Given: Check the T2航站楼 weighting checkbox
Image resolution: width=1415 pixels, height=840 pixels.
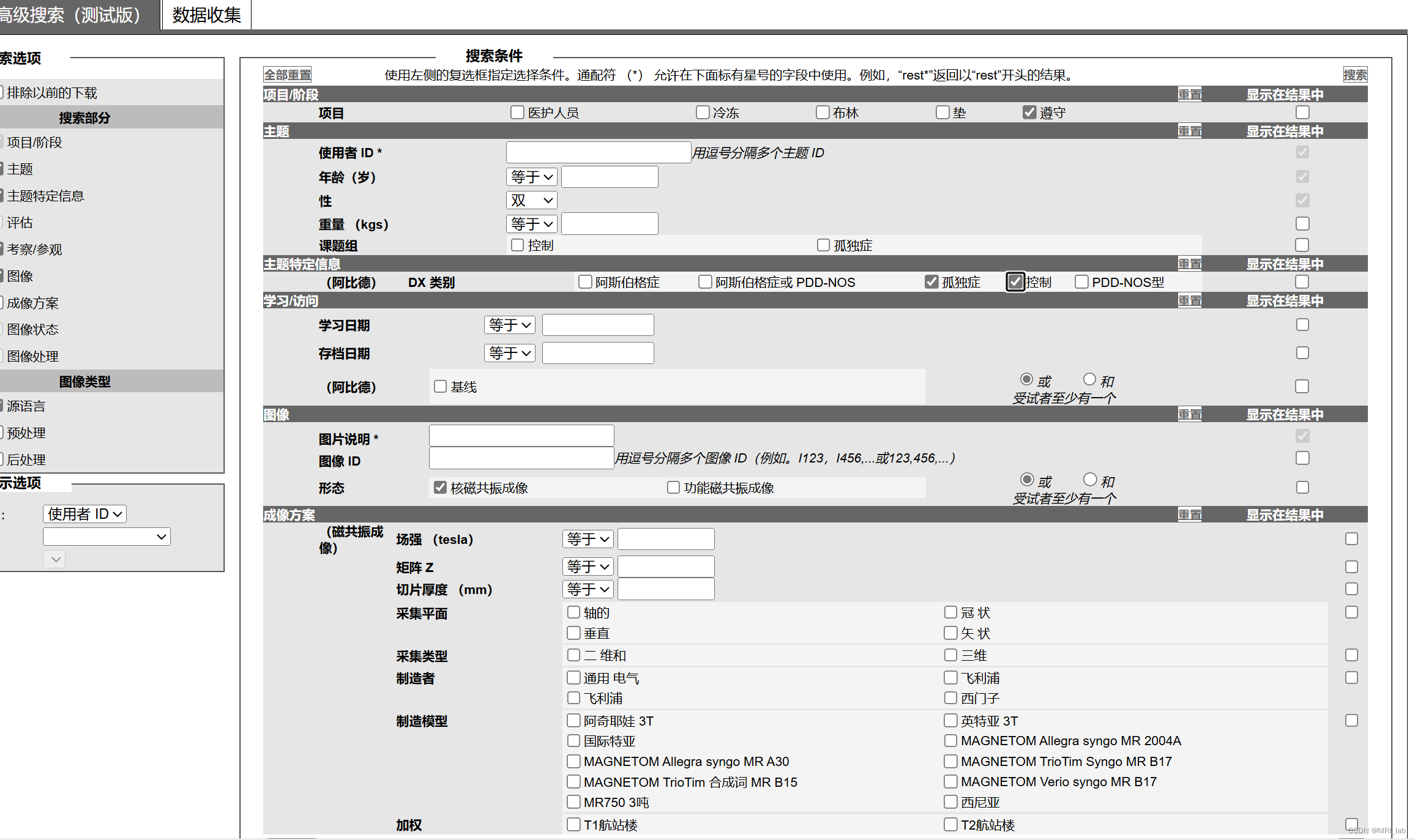Looking at the screenshot, I should (x=950, y=824).
